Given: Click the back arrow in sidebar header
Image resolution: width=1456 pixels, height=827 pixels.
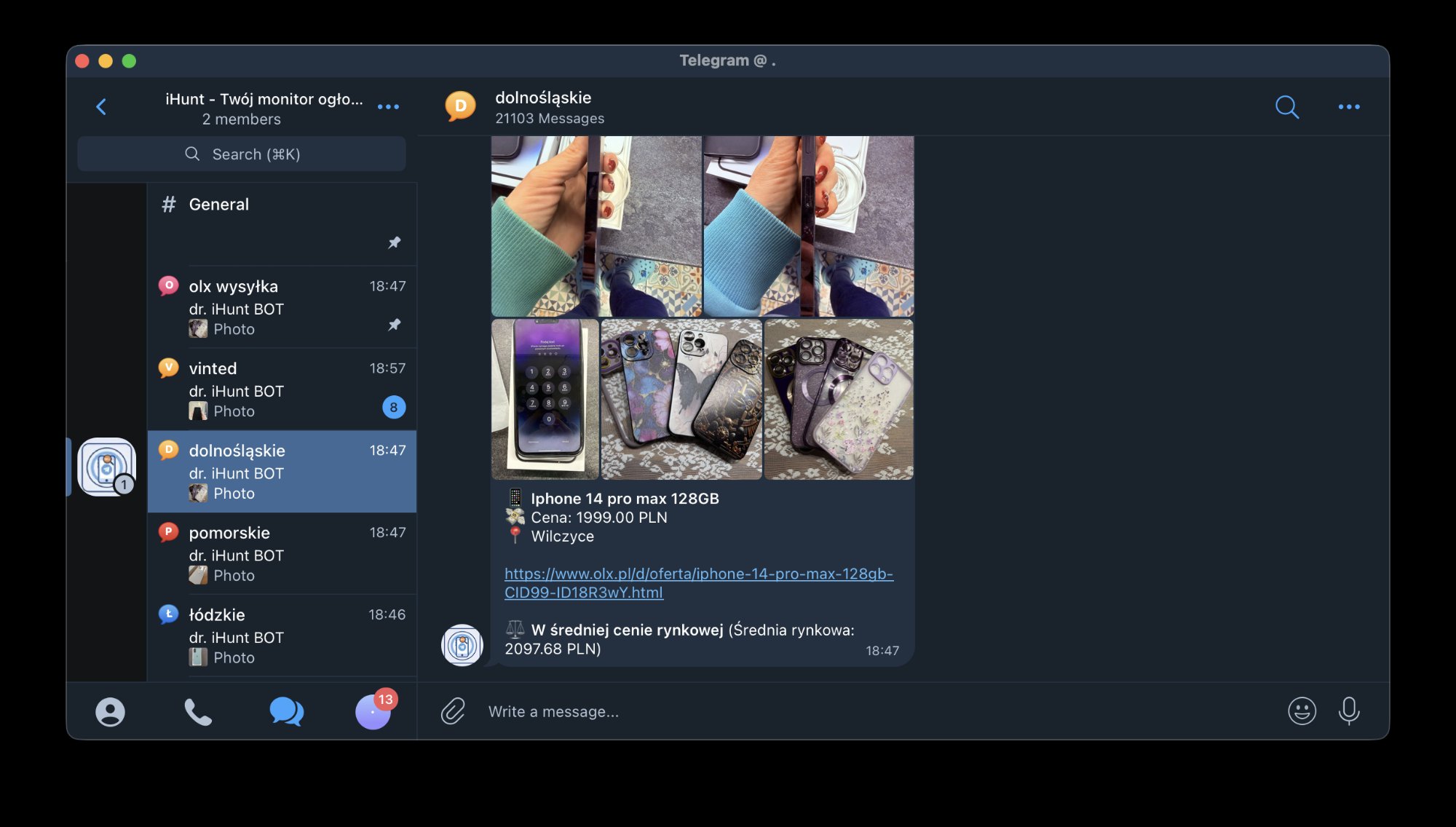Looking at the screenshot, I should pos(101,107).
